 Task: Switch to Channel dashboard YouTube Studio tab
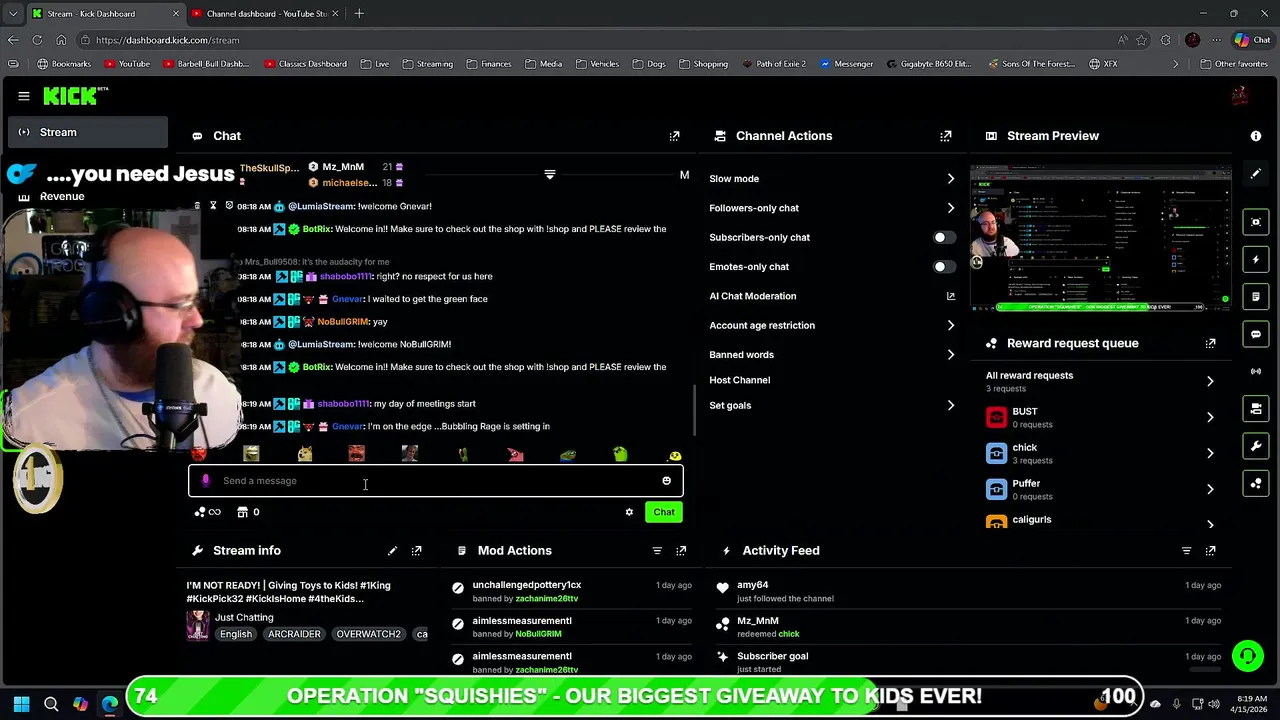266,14
